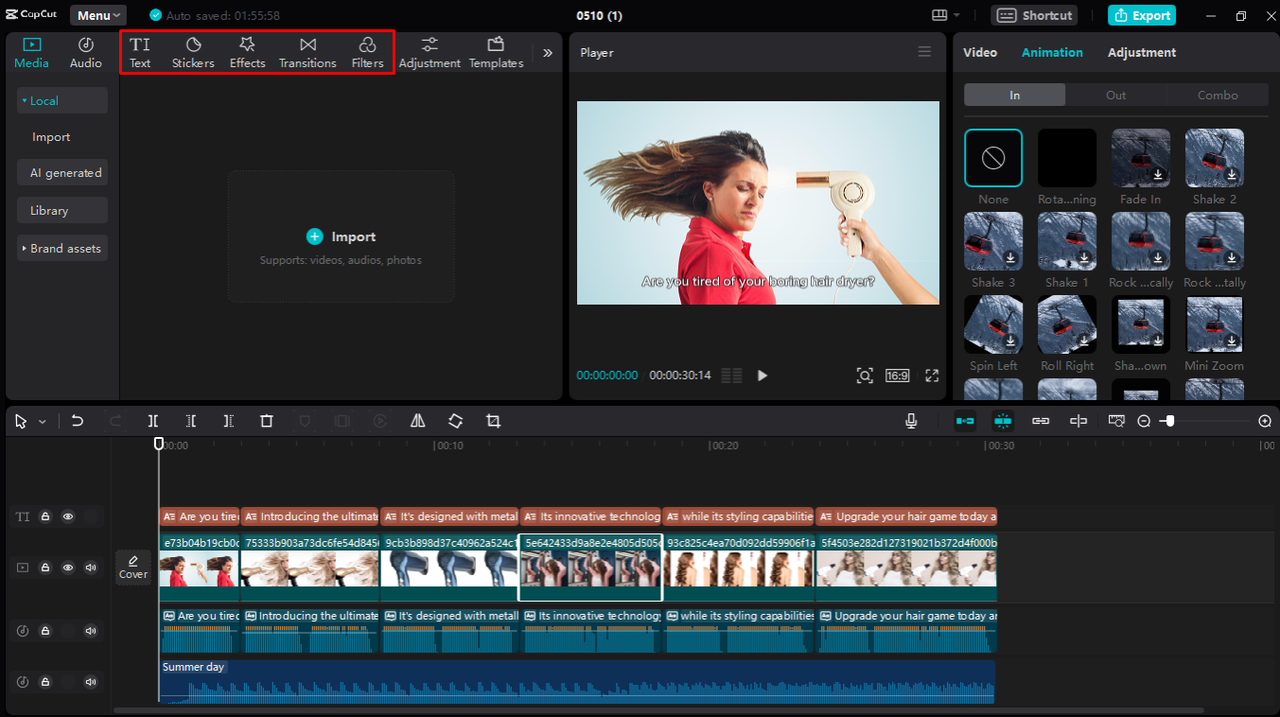Open the Transitions panel

point(307,52)
